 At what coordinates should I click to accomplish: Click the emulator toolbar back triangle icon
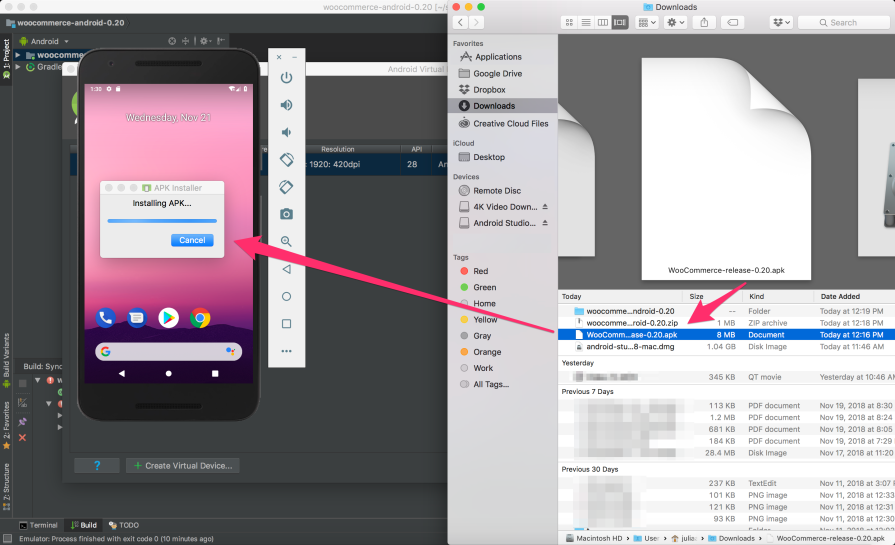[x=287, y=269]
